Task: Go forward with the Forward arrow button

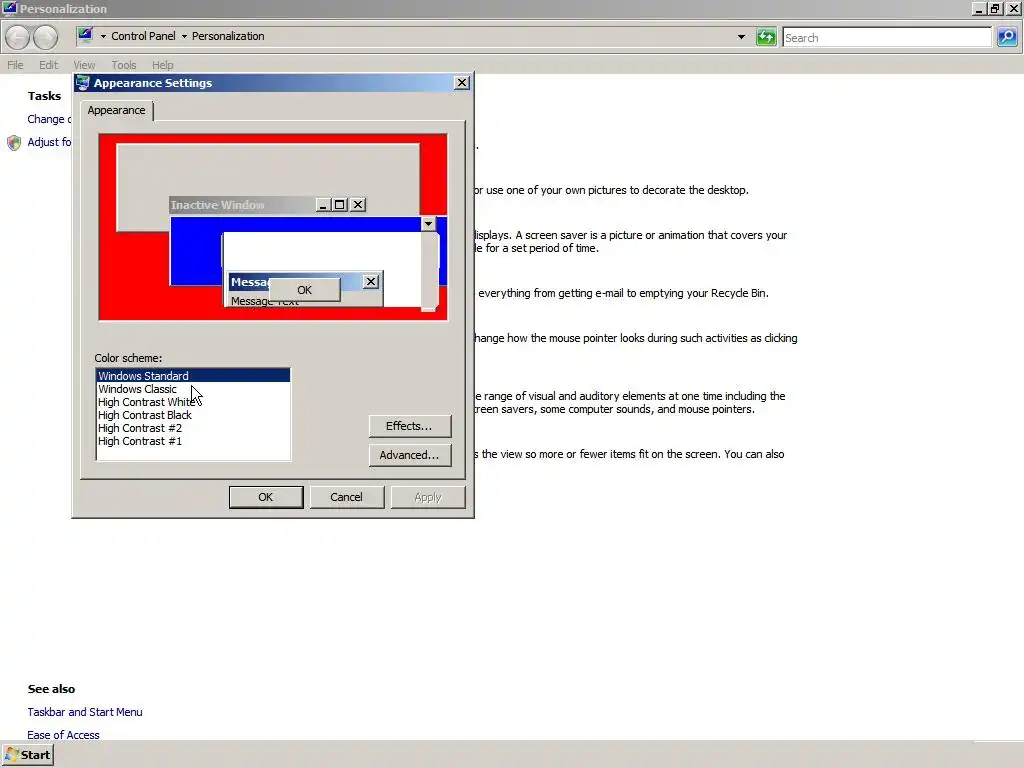Action: (x=45, y=37)
